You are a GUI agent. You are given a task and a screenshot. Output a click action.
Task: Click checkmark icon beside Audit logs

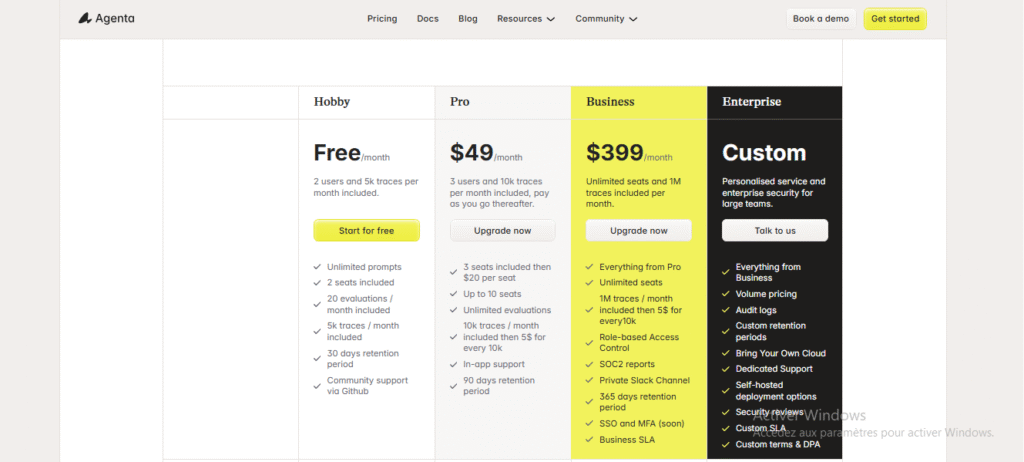click(726, 310)
